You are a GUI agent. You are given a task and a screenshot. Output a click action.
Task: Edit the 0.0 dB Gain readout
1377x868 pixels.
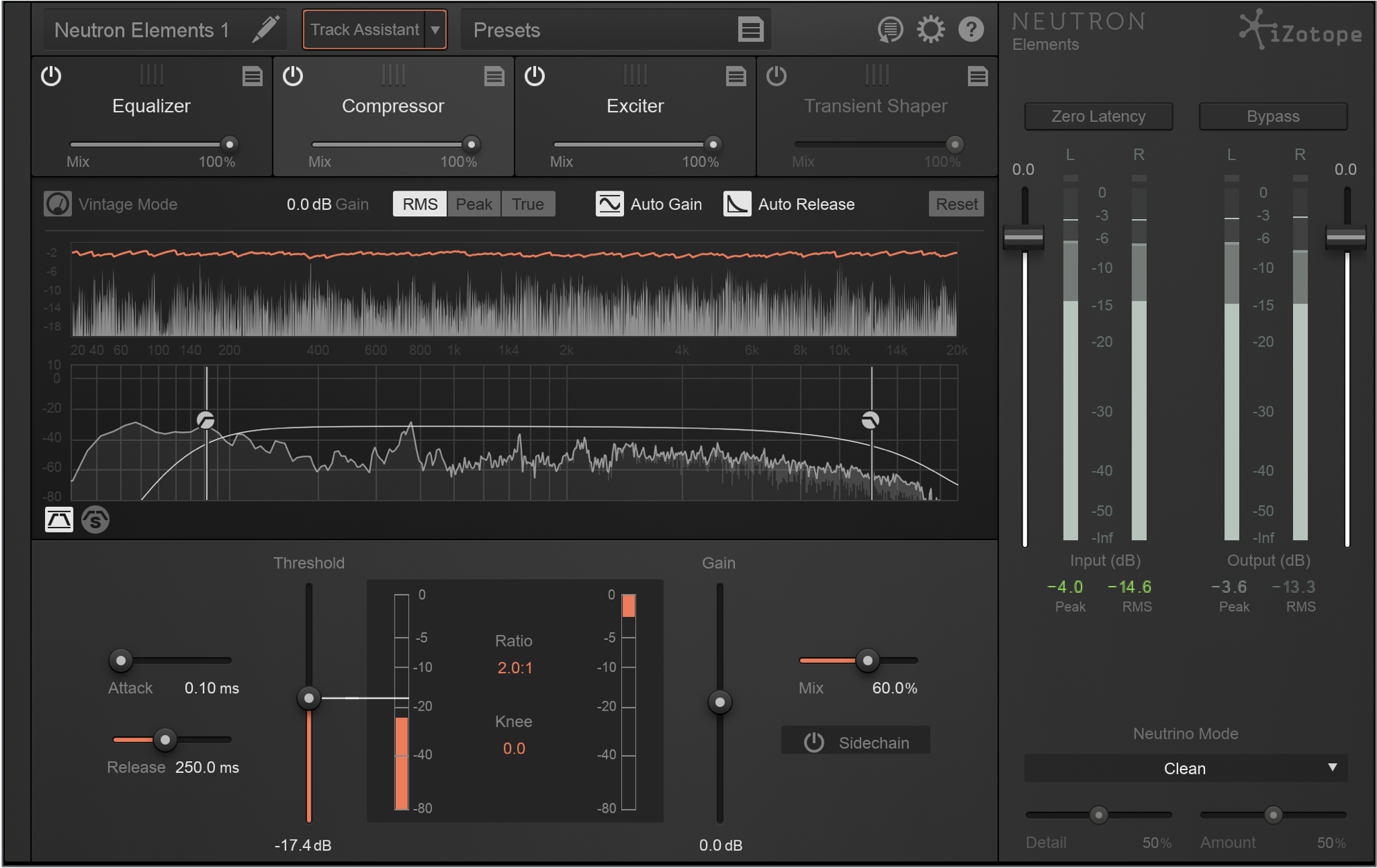click(x=309, y=205)
